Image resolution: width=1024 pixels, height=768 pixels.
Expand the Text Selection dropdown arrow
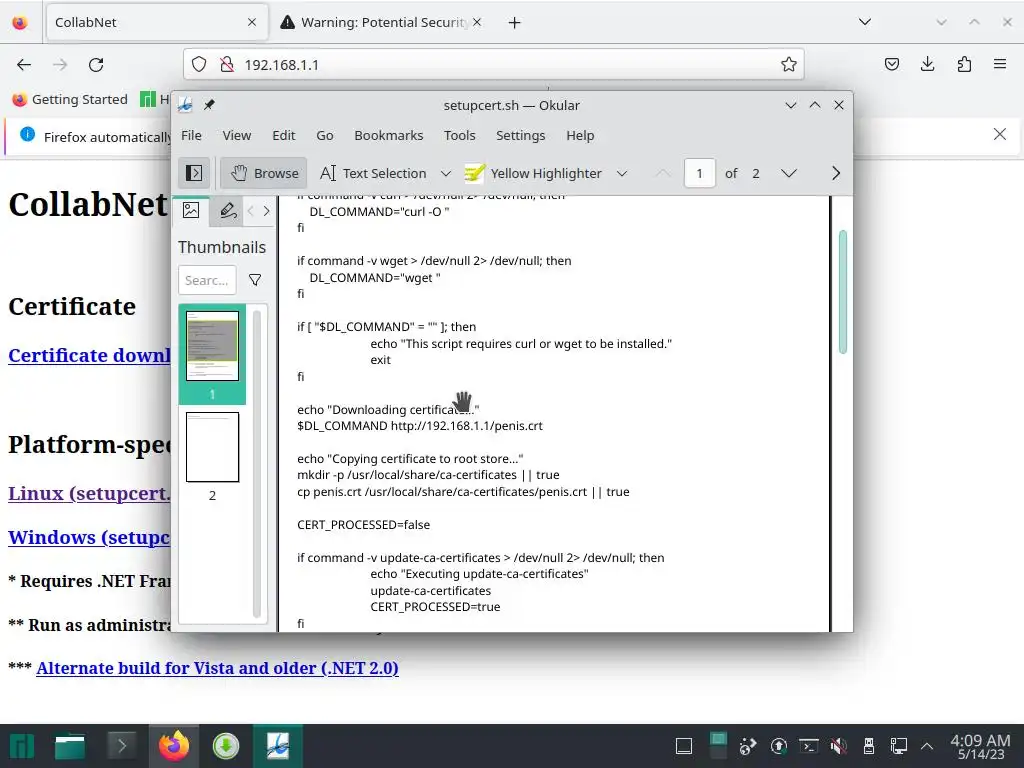point(445,173)
